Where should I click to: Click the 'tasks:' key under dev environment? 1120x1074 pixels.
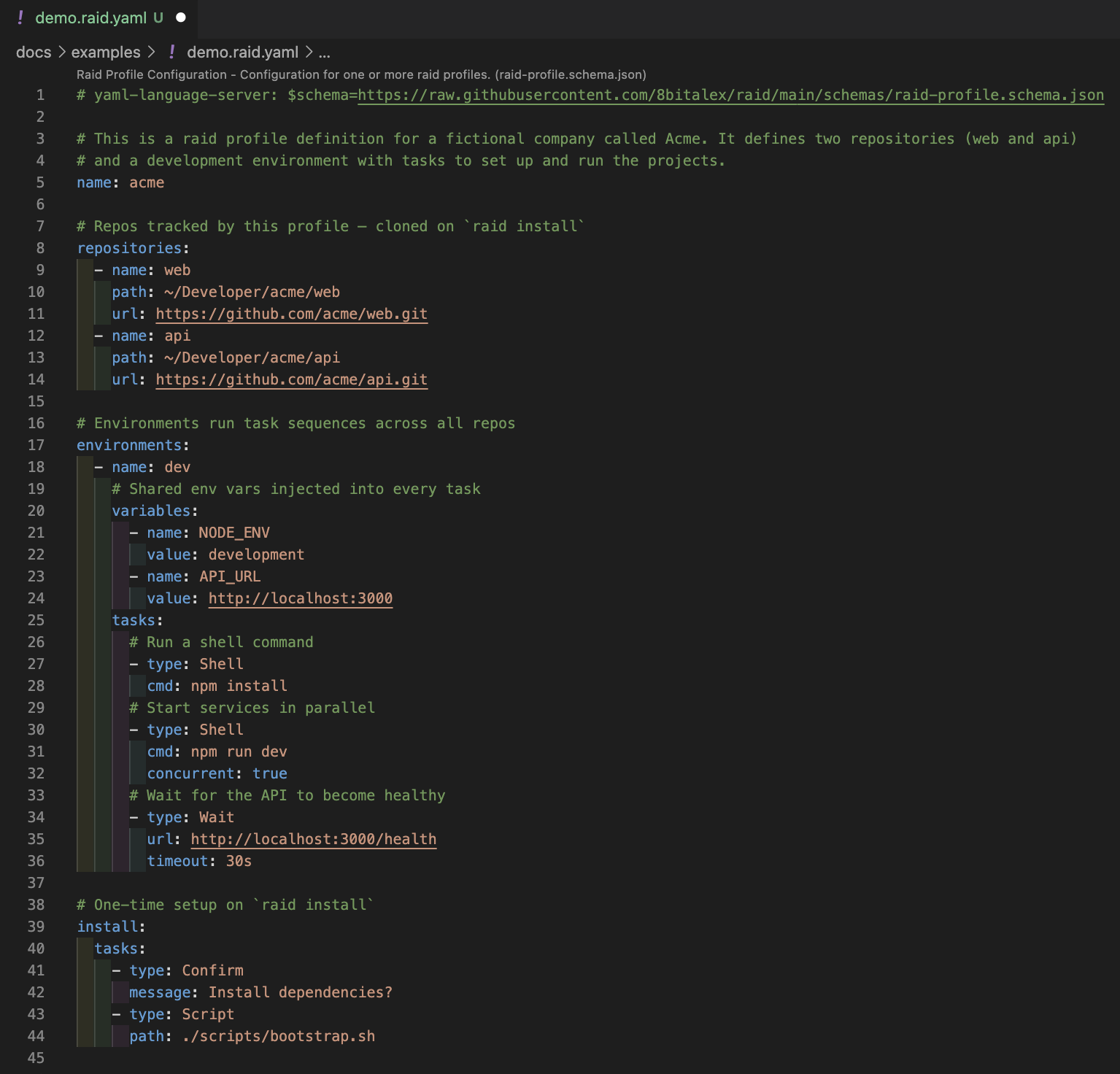tap(134, 621)
